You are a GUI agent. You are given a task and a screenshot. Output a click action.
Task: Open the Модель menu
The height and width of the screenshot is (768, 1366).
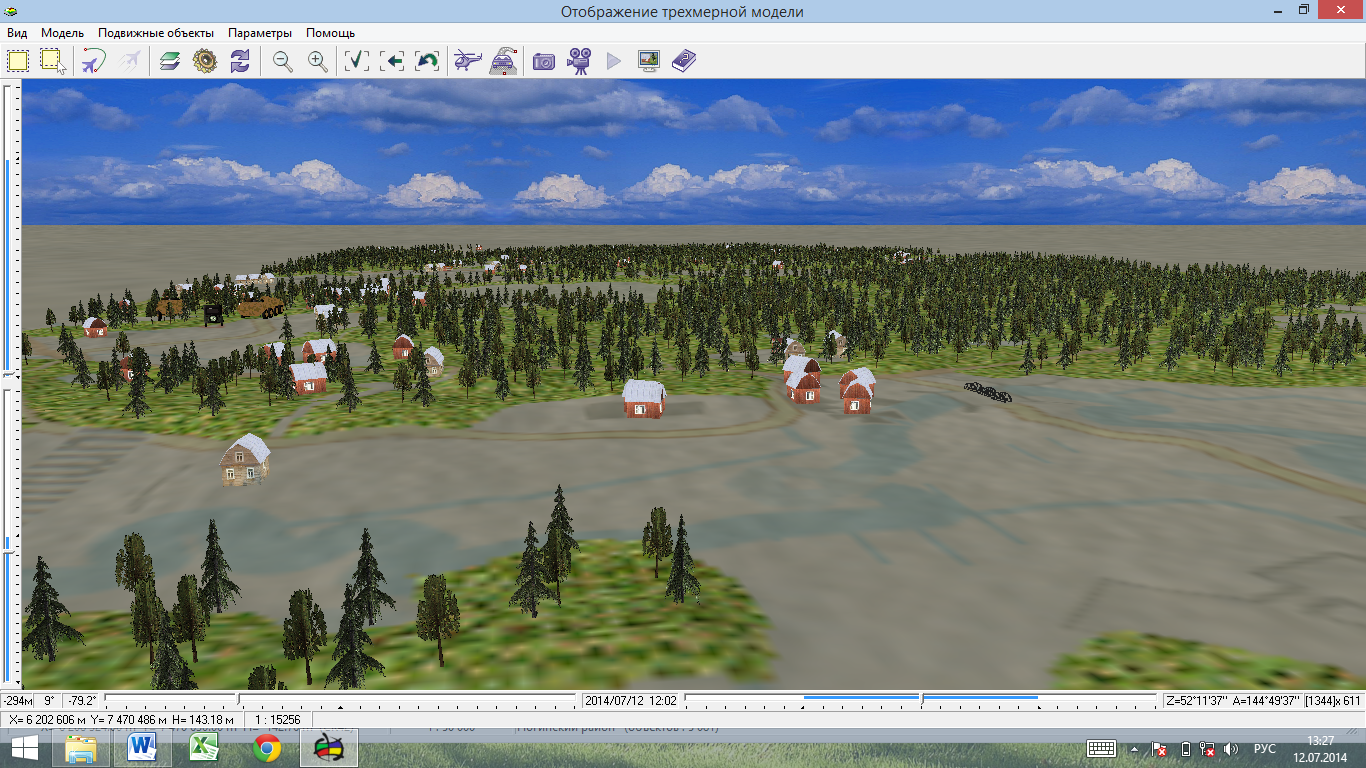(62, 33)
